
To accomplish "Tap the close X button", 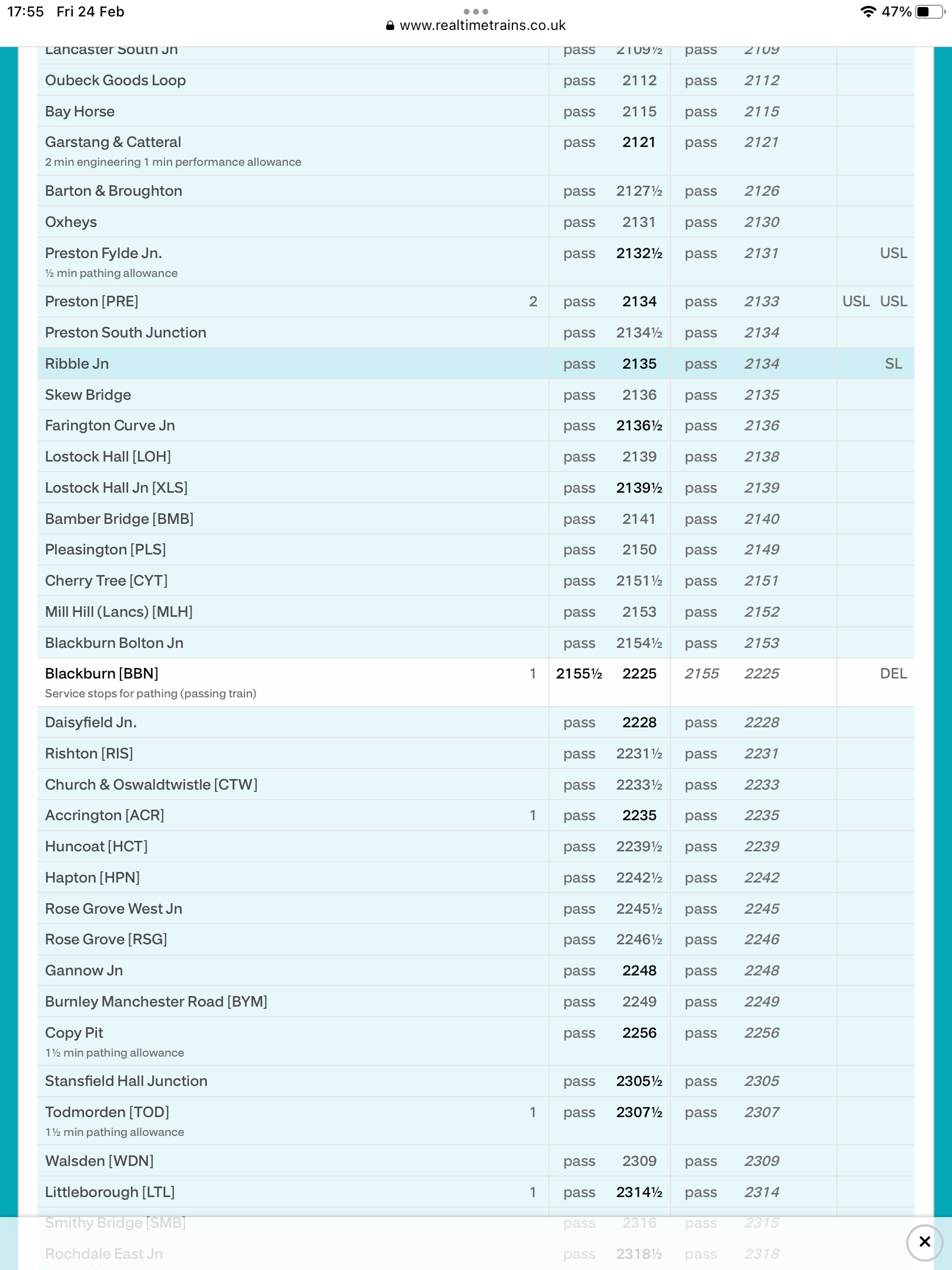I will [x=924, y=1242].
